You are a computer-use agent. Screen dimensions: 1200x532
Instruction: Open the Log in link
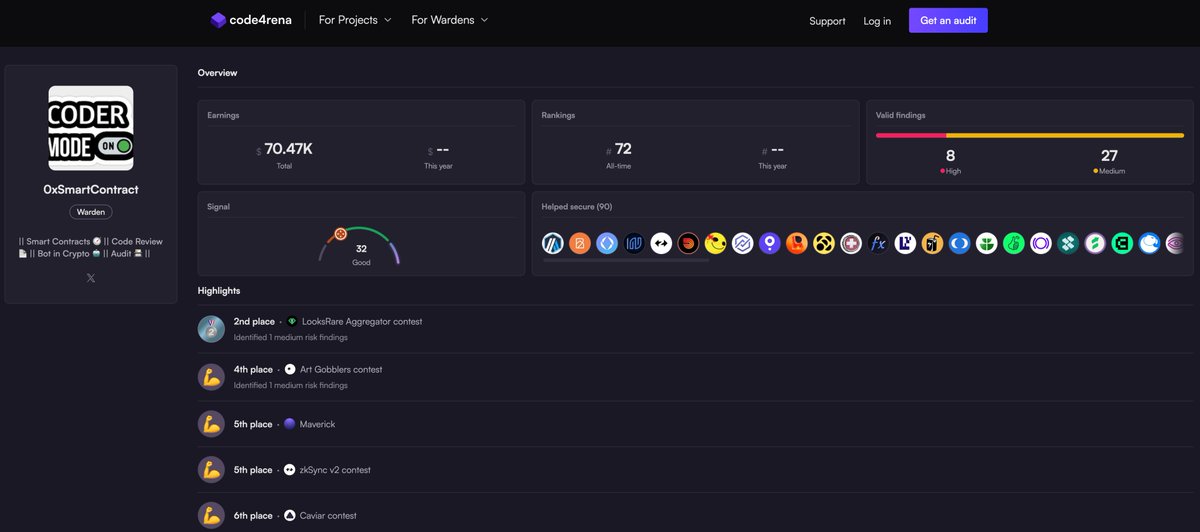[x=877, y=21]
